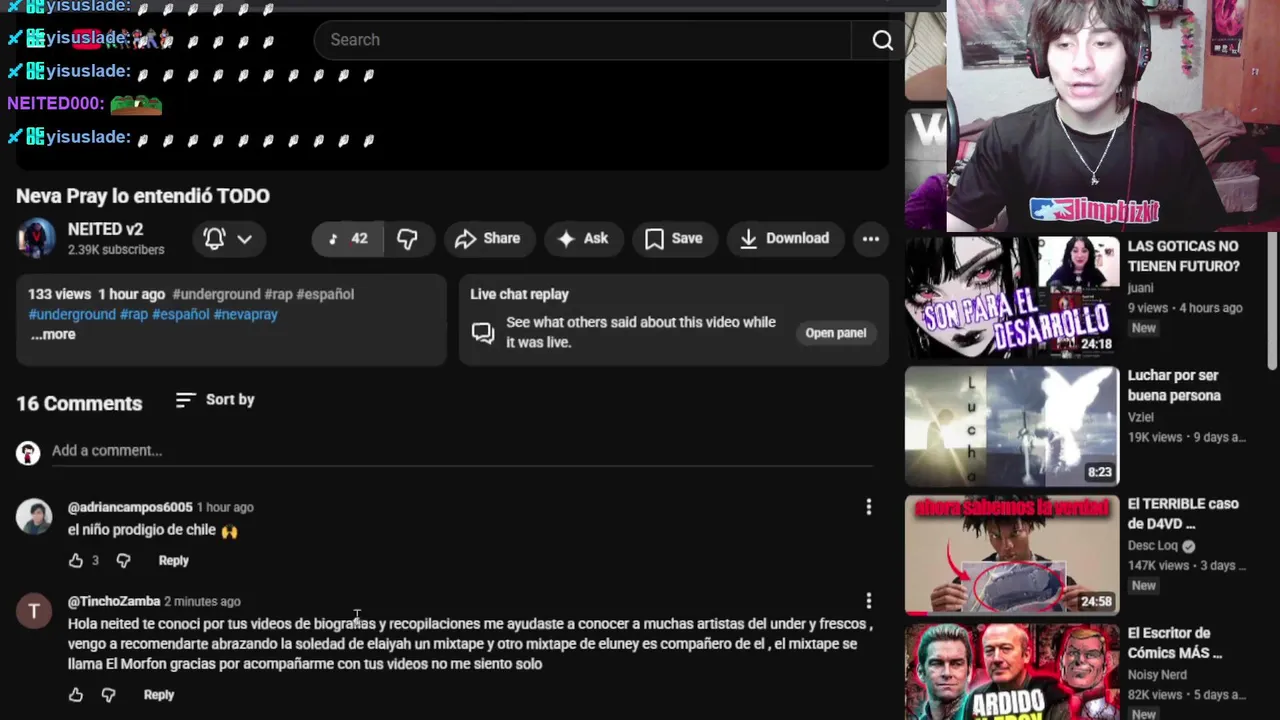Dislike the Neva Pray video

point(407,238)
